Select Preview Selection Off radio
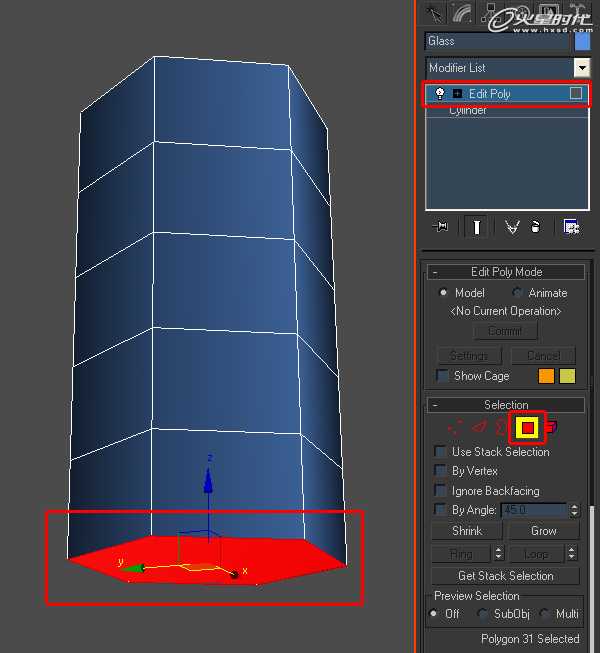 tap(434, 614)
